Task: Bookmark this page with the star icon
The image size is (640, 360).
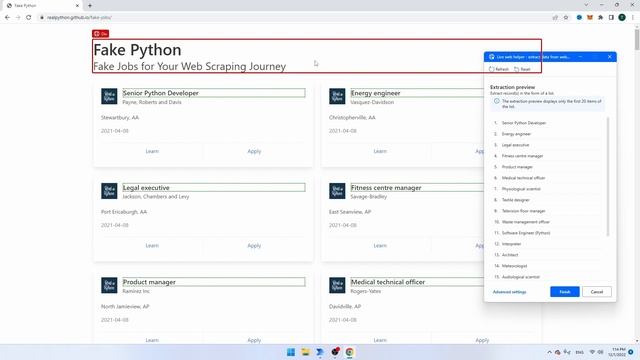Action: coord(566,18)
